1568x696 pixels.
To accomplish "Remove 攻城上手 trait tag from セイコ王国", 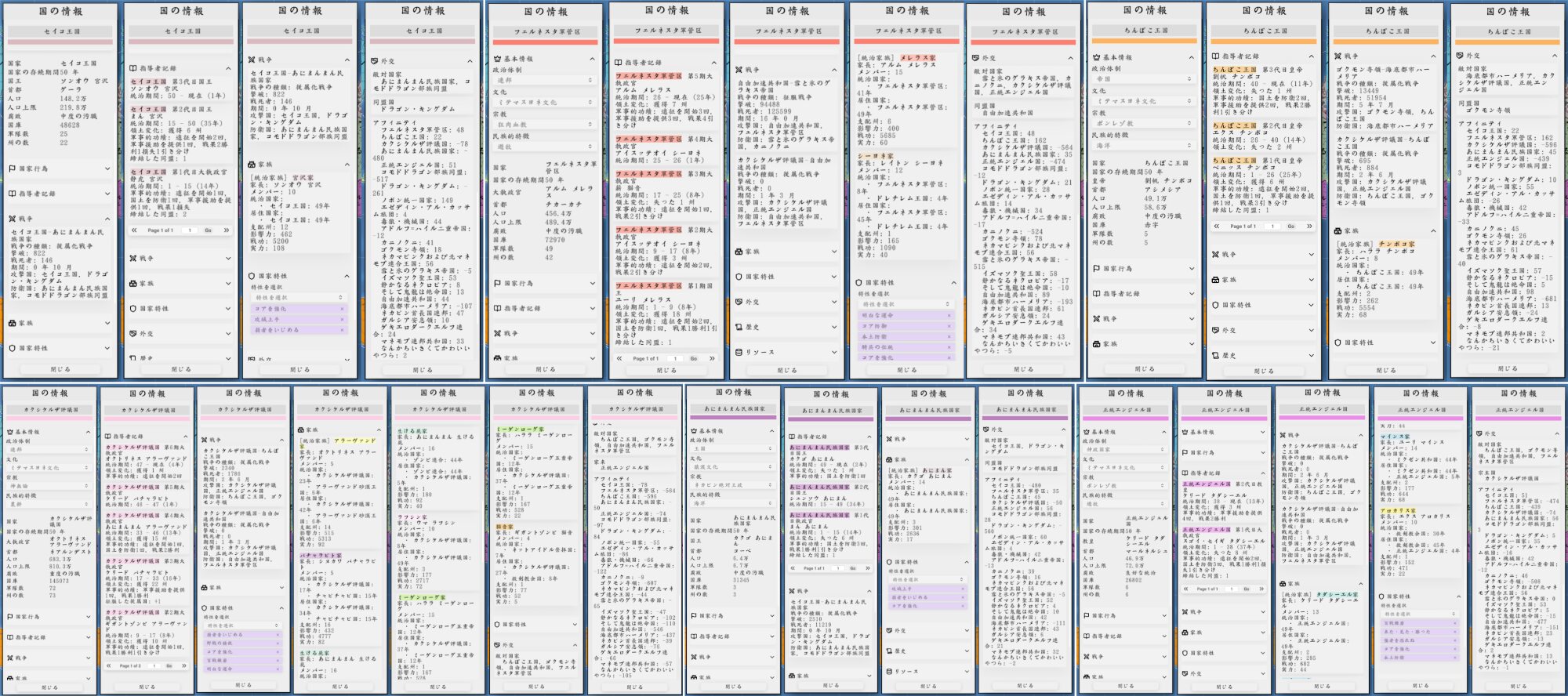I will coord(342,320).
